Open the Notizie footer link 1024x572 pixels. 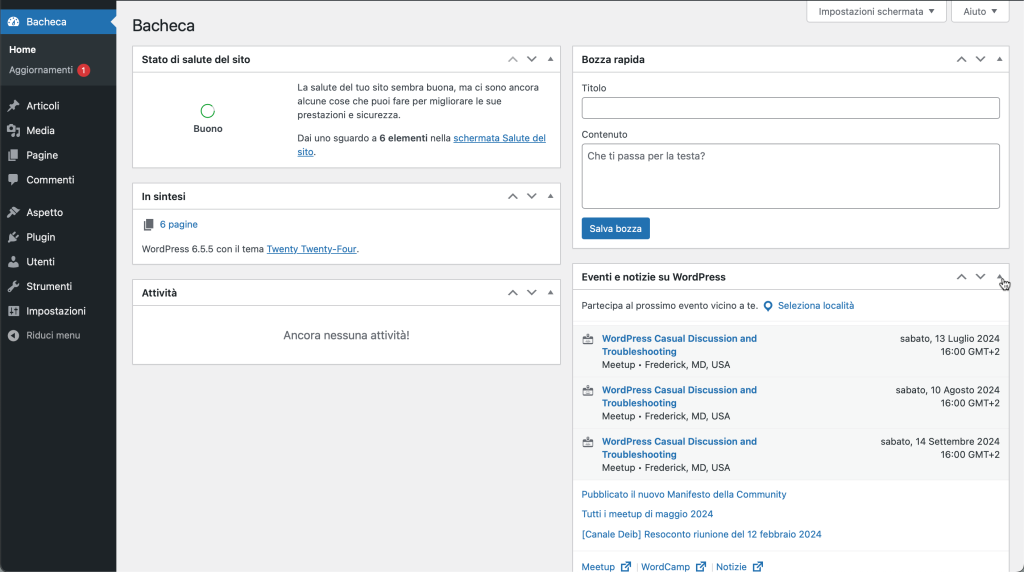(x=731, y=566)
